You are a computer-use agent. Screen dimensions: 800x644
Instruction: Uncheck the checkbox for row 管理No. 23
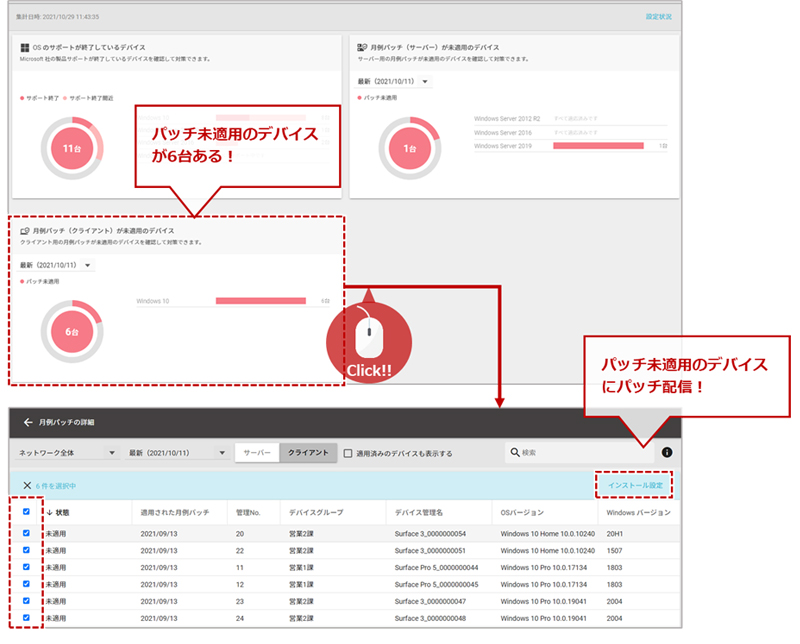coord(26,601)
